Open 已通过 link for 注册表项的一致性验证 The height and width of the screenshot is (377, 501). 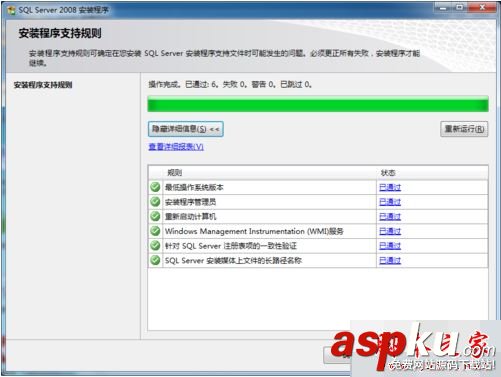tap(390, 246)
